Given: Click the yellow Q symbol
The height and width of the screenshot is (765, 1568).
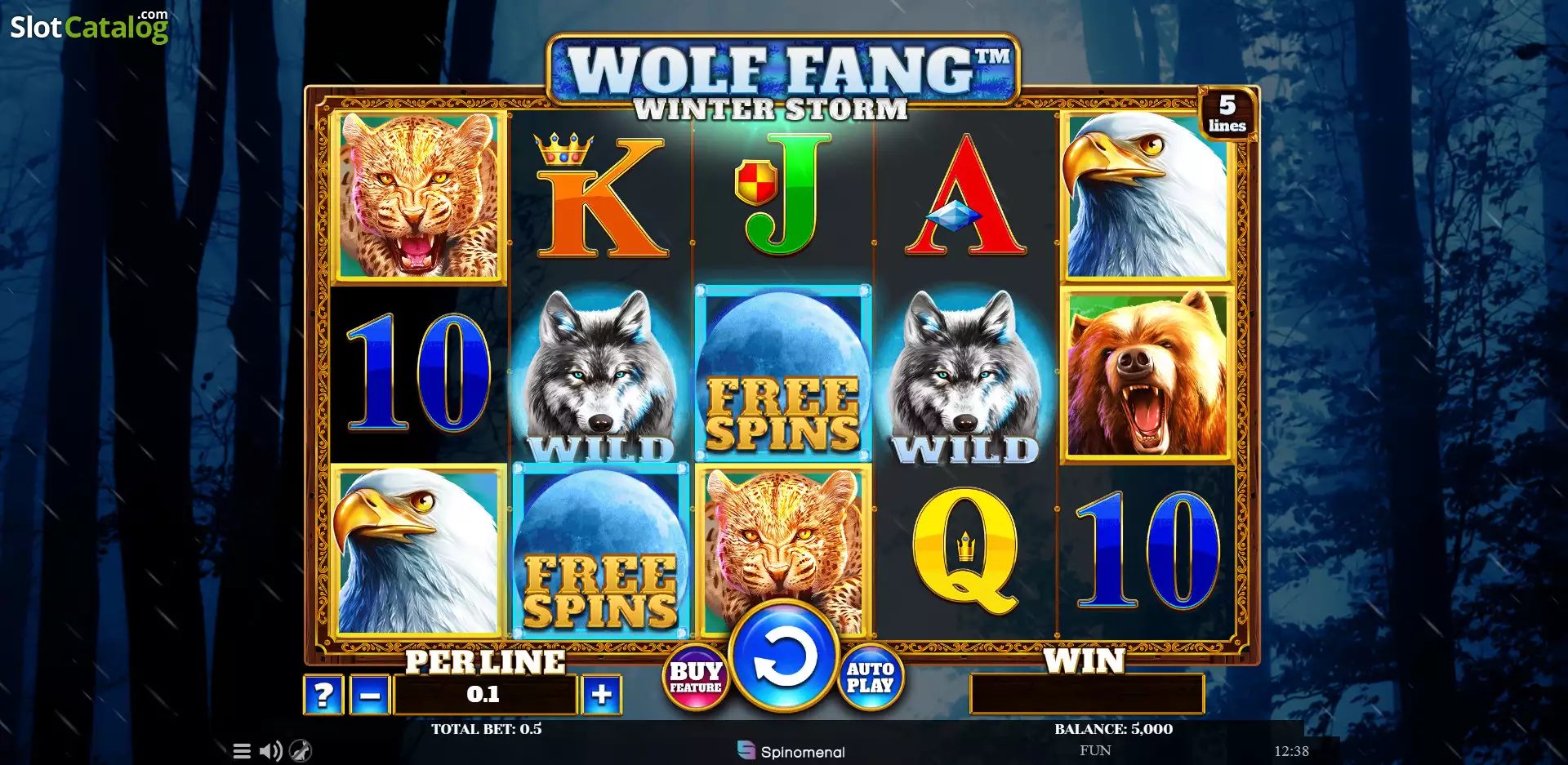Looking at the screenshot, I should pyautogui.click(x=965, y=551).
